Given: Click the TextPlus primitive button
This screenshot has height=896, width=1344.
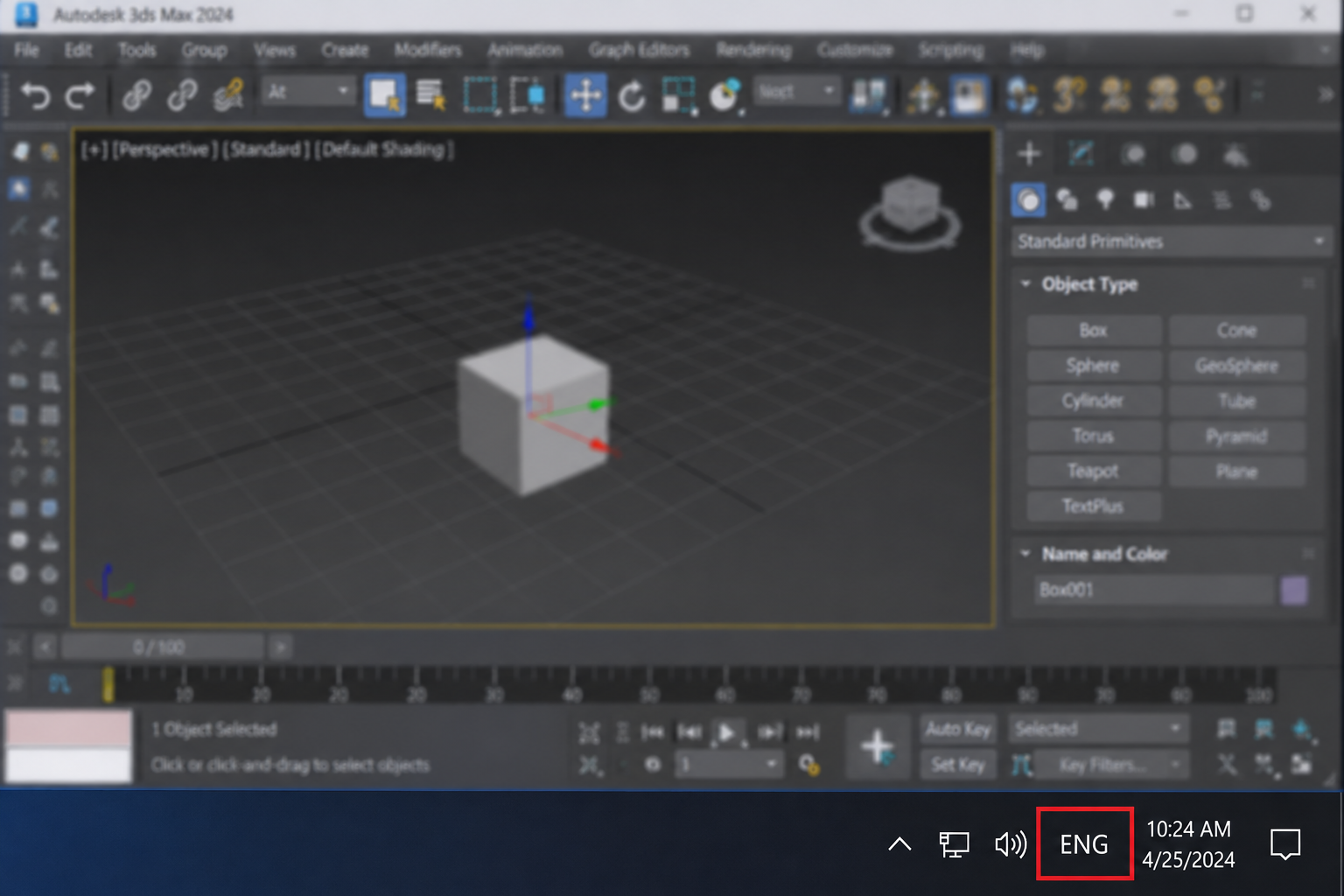Looking at the screenshot, I should tap(1094, 506).
